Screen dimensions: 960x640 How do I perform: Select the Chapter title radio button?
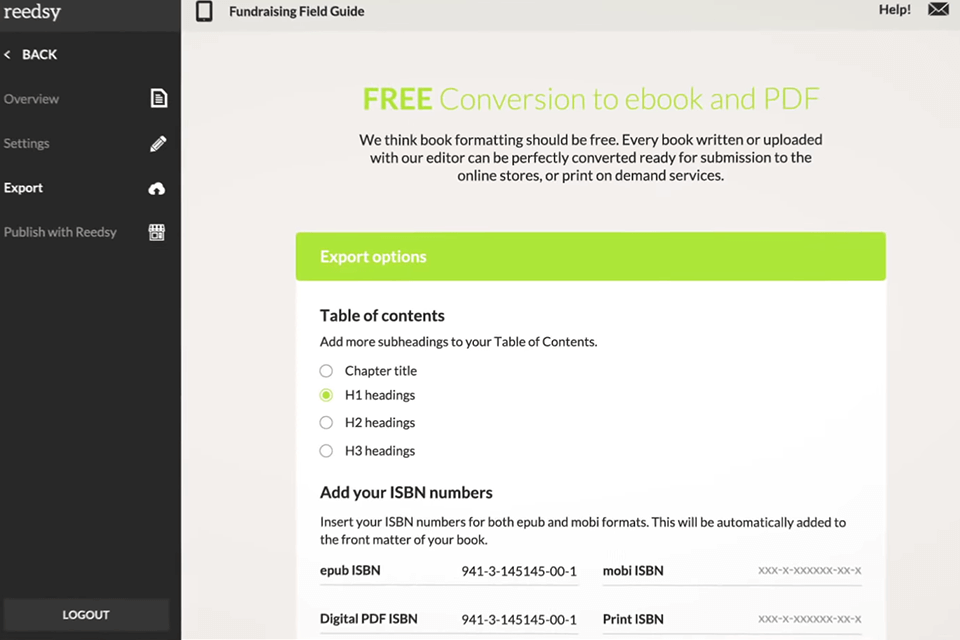(326, 371)
